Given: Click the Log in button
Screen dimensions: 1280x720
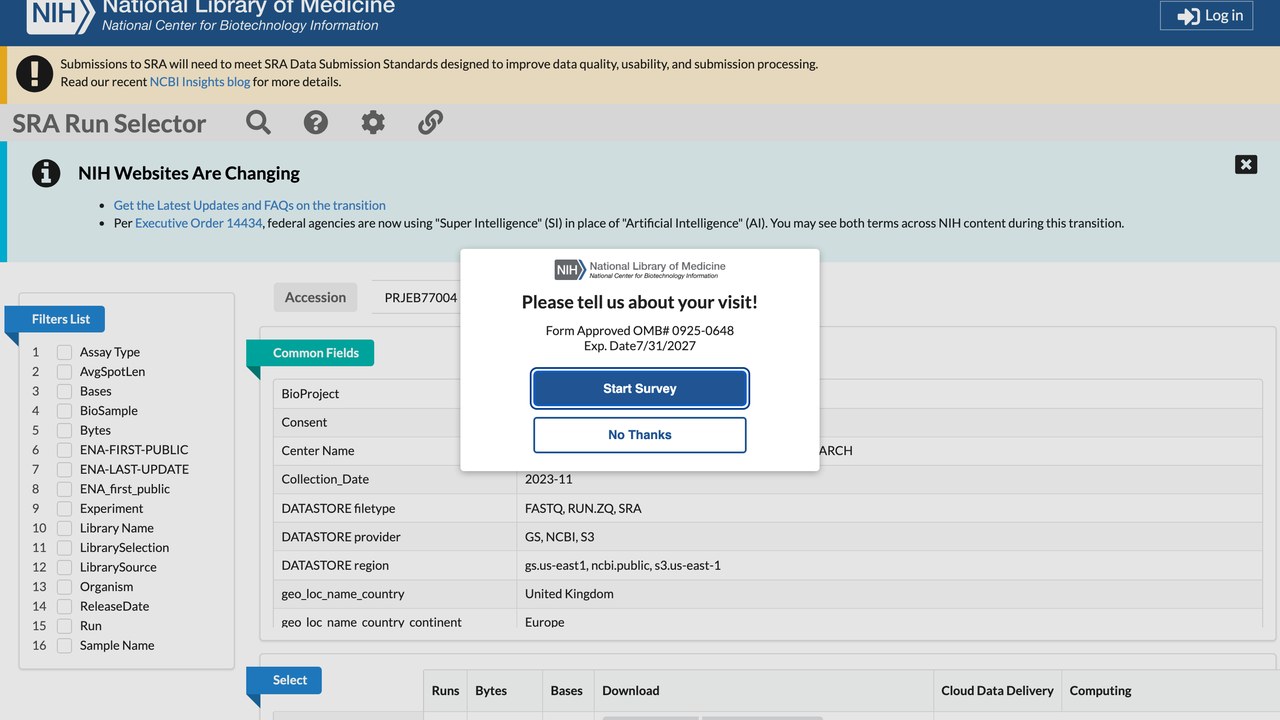Looking at the screenshot, I should click(1206, 15).
